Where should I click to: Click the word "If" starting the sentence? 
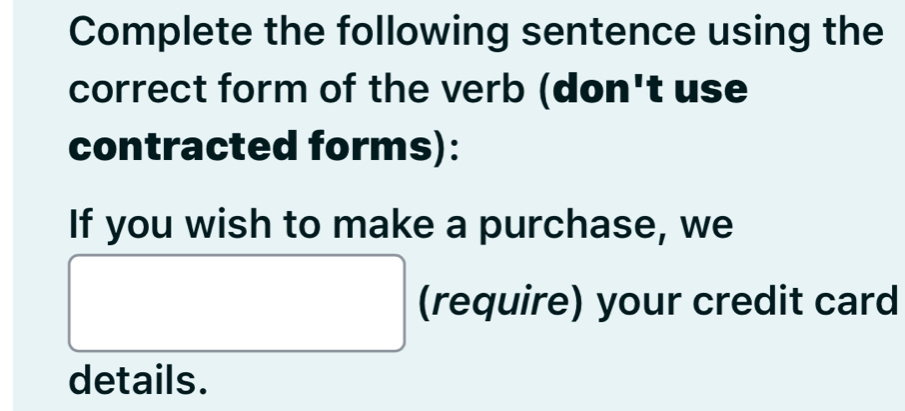[x=82, y=225]
